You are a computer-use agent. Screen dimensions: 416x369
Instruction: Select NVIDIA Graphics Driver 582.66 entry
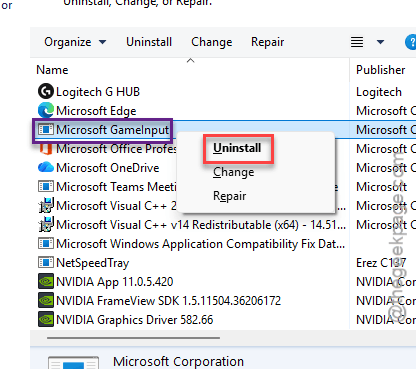tap(135, 320)
